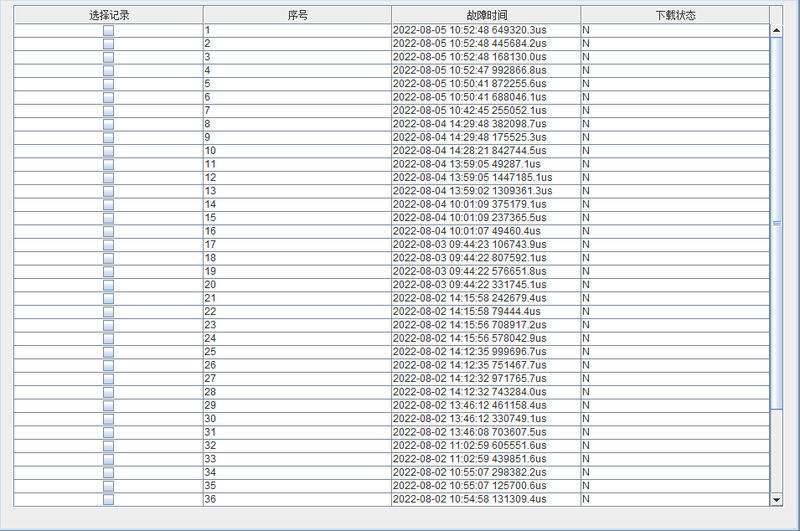Viewport: 800px width, 531px height.
Task: Select cell 2022-08-02 10:55:07 125700.6us
Action: (486, 486)
